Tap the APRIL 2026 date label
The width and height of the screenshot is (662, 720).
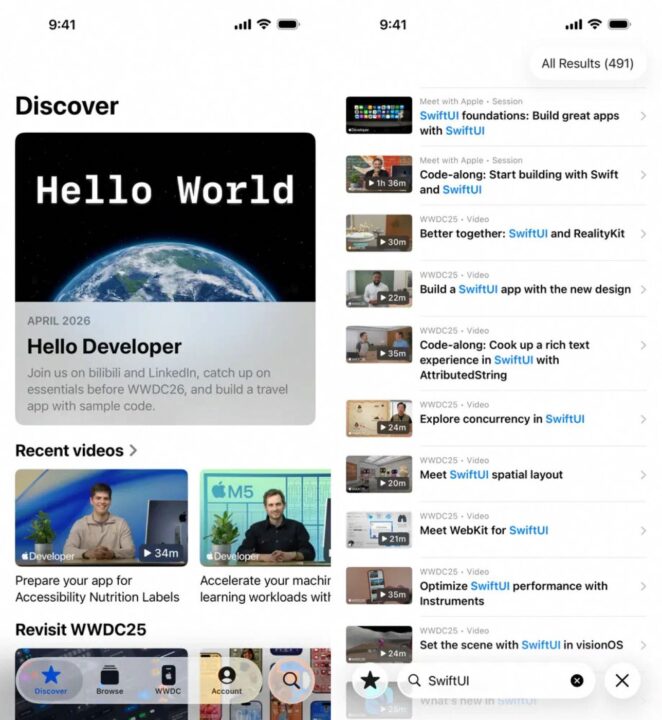(59, 321)
